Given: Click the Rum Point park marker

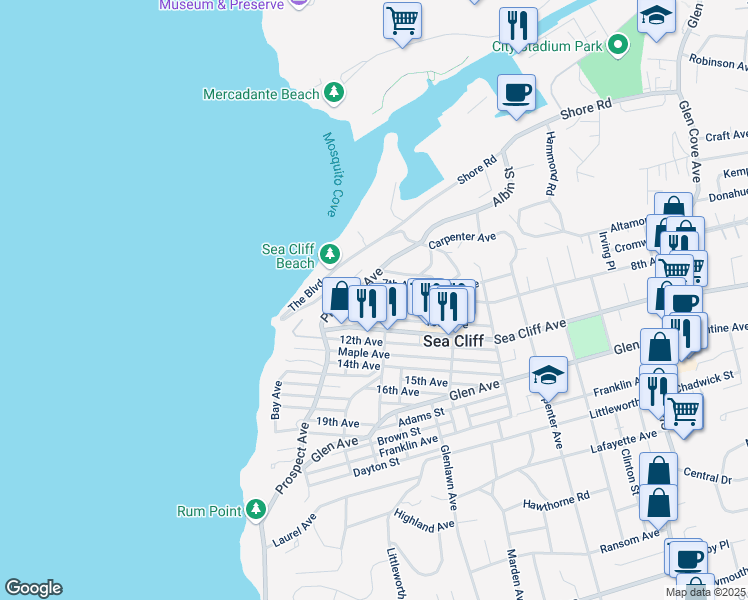Looking at the screenshot, I should pos(256,509).
